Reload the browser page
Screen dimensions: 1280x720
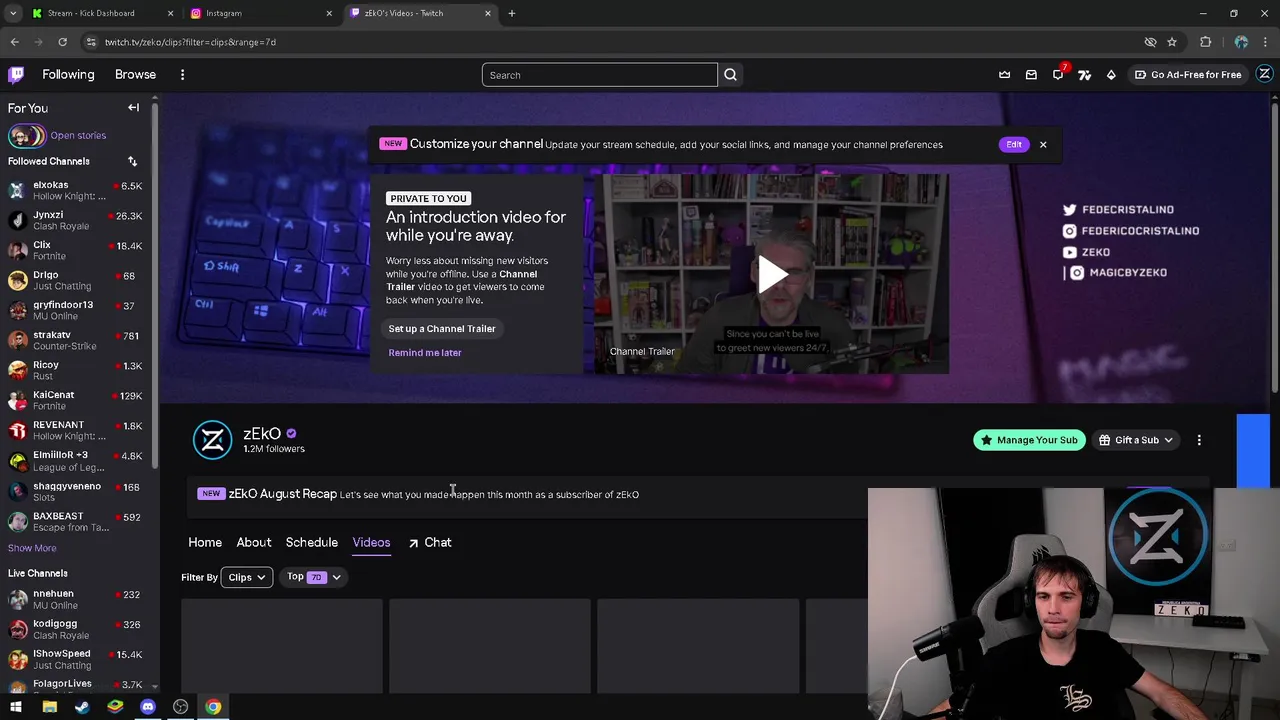tap(62, 42)
